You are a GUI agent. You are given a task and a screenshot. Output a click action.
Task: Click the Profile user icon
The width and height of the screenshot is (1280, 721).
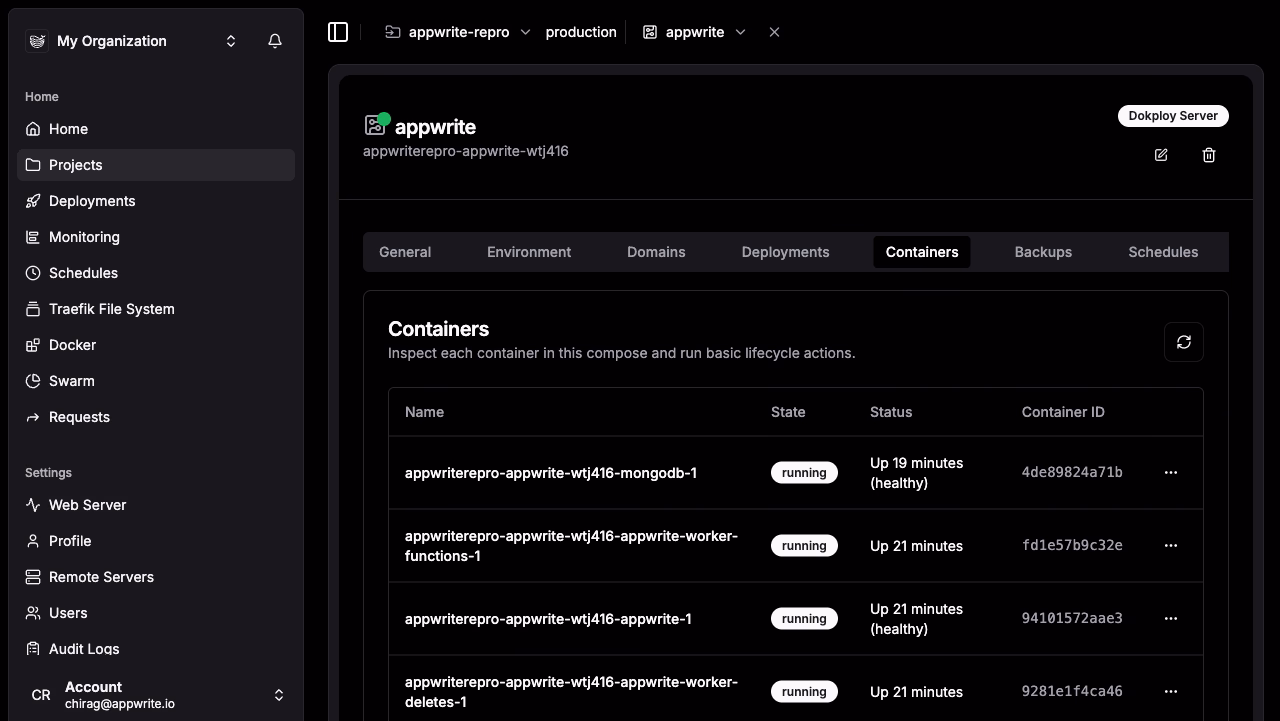pyautogui.click(x=33, y=541)
